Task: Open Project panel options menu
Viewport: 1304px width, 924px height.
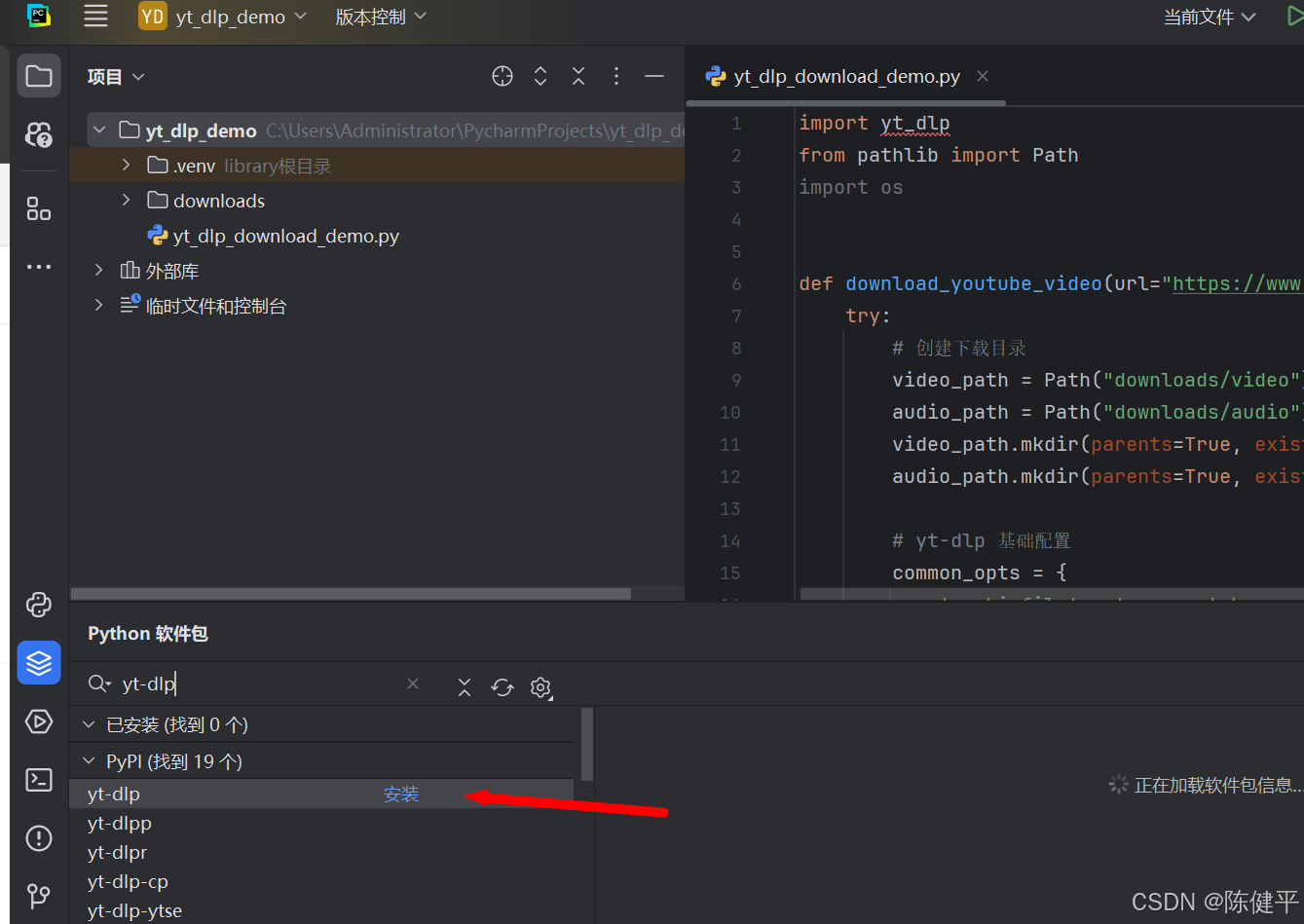Action: [616, 76]
